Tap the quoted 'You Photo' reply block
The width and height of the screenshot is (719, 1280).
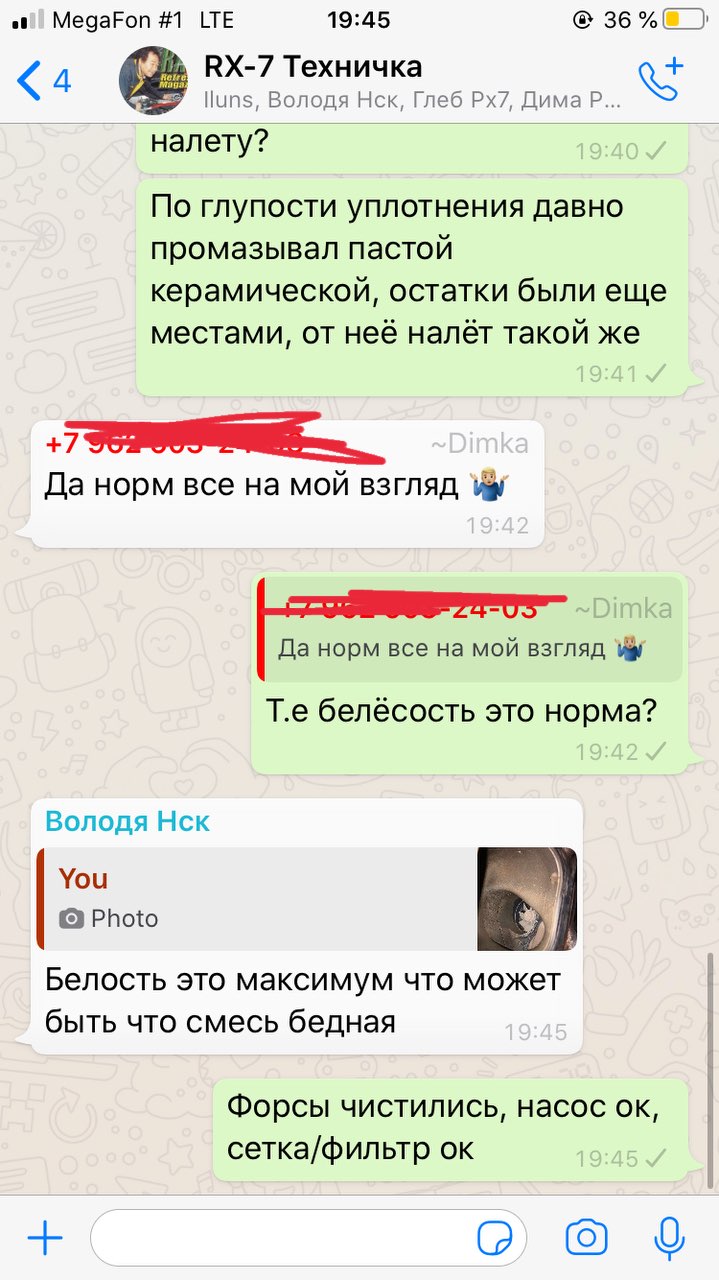tap(307, 899)
